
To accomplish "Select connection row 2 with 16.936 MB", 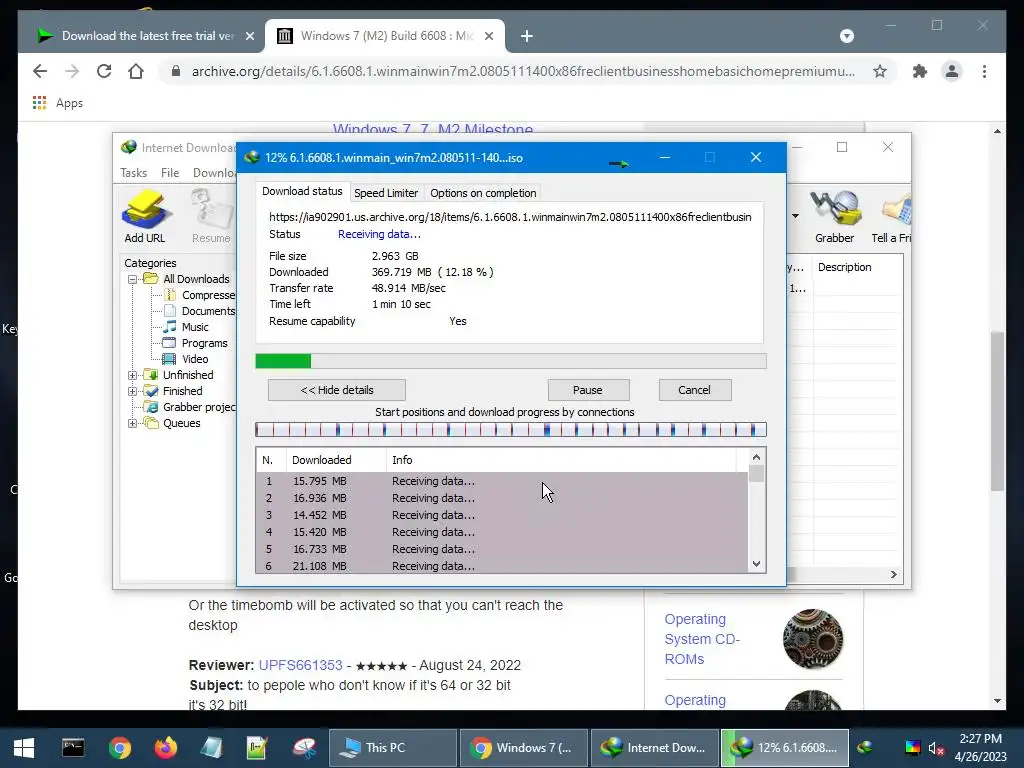I will (502, 498).
